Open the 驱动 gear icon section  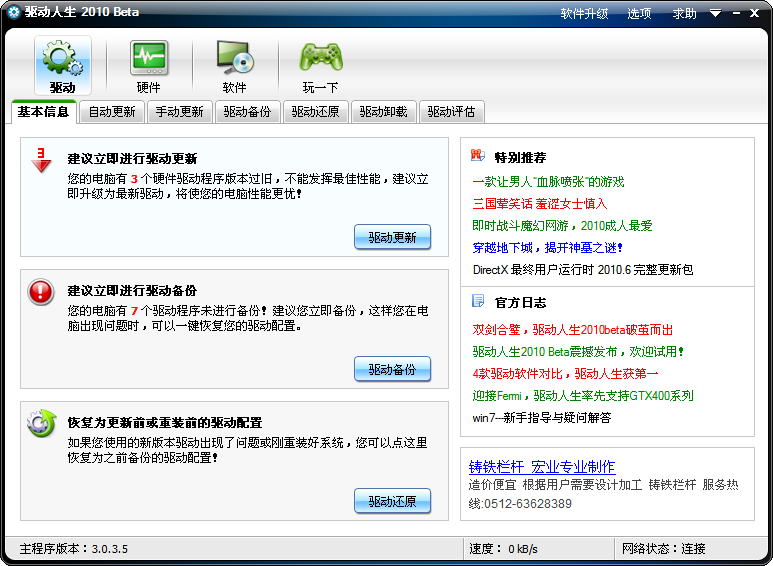click(63, 66)
